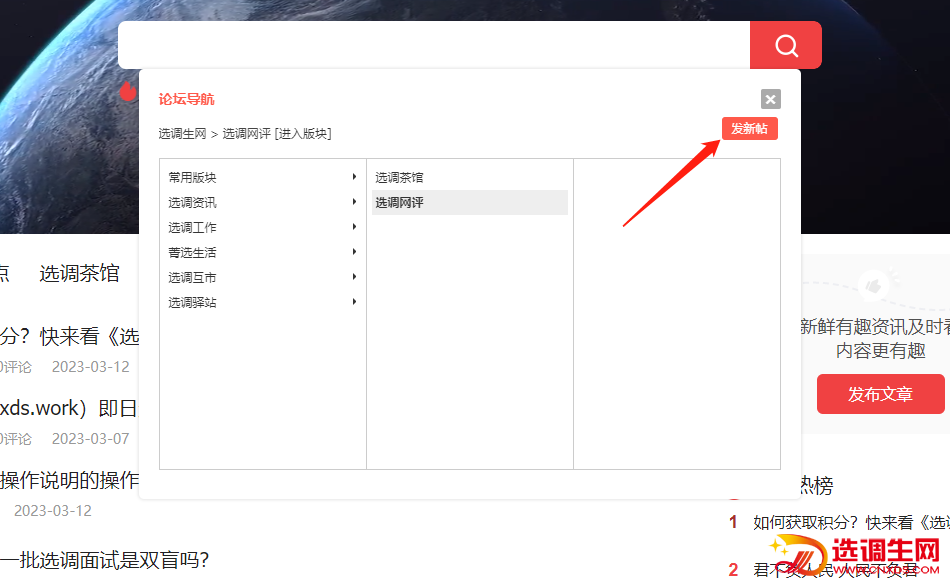Expand the arrow beside 菁选生活
This screenshot has width=950, height=585.
(354, 251)
